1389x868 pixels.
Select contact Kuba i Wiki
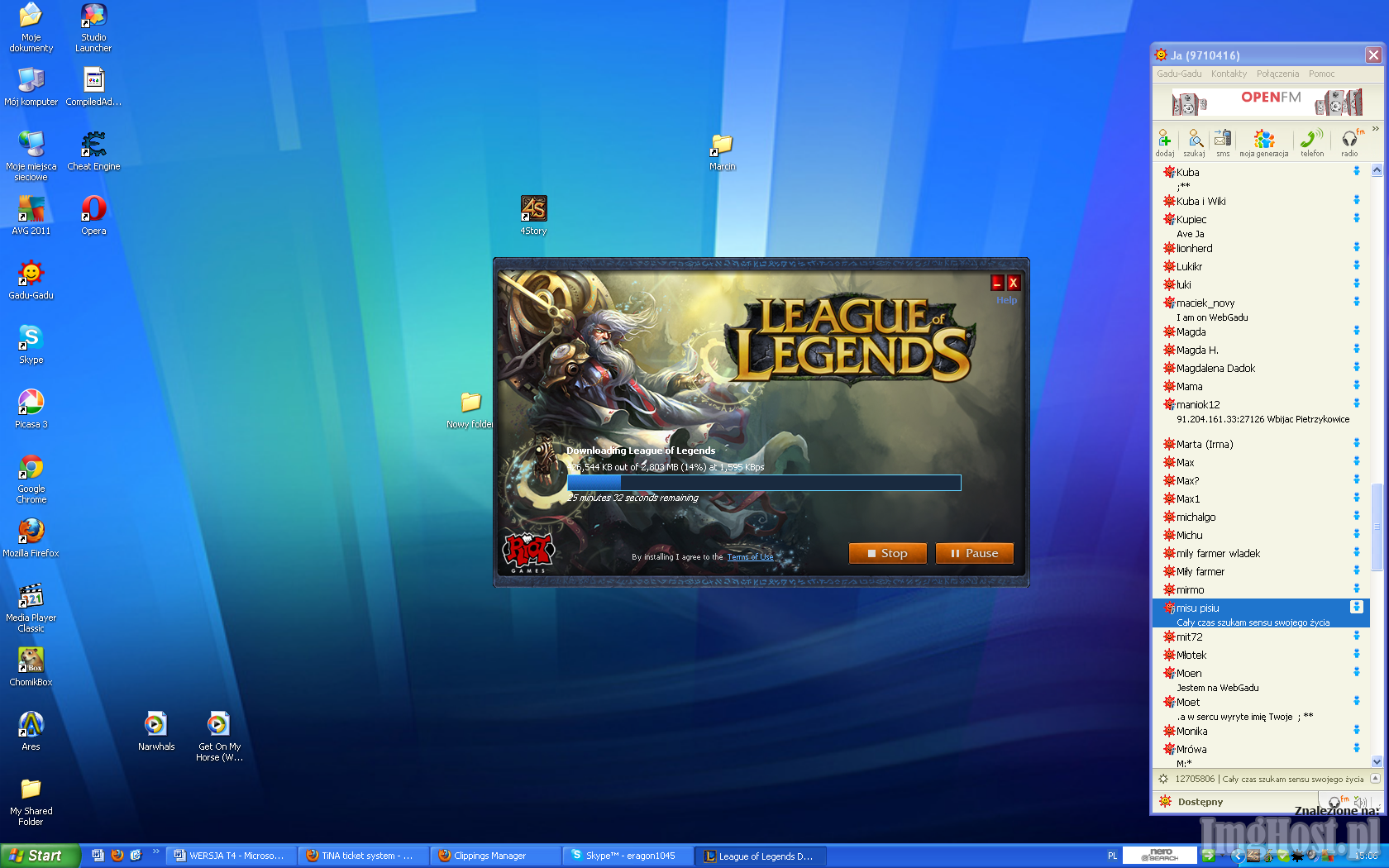(1262, 201)
